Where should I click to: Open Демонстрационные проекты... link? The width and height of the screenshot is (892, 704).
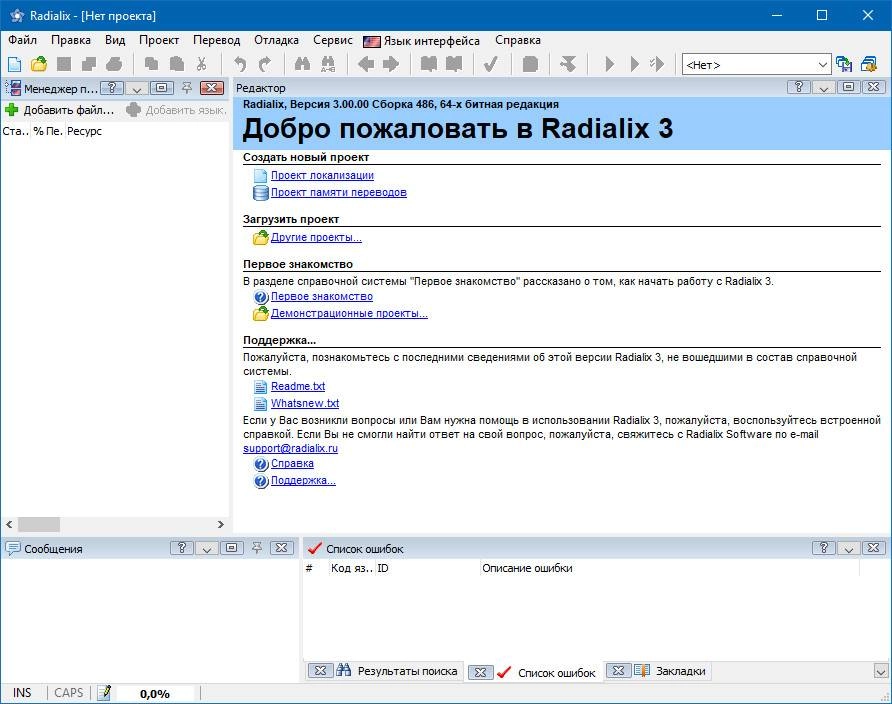(x=349, y=313)
